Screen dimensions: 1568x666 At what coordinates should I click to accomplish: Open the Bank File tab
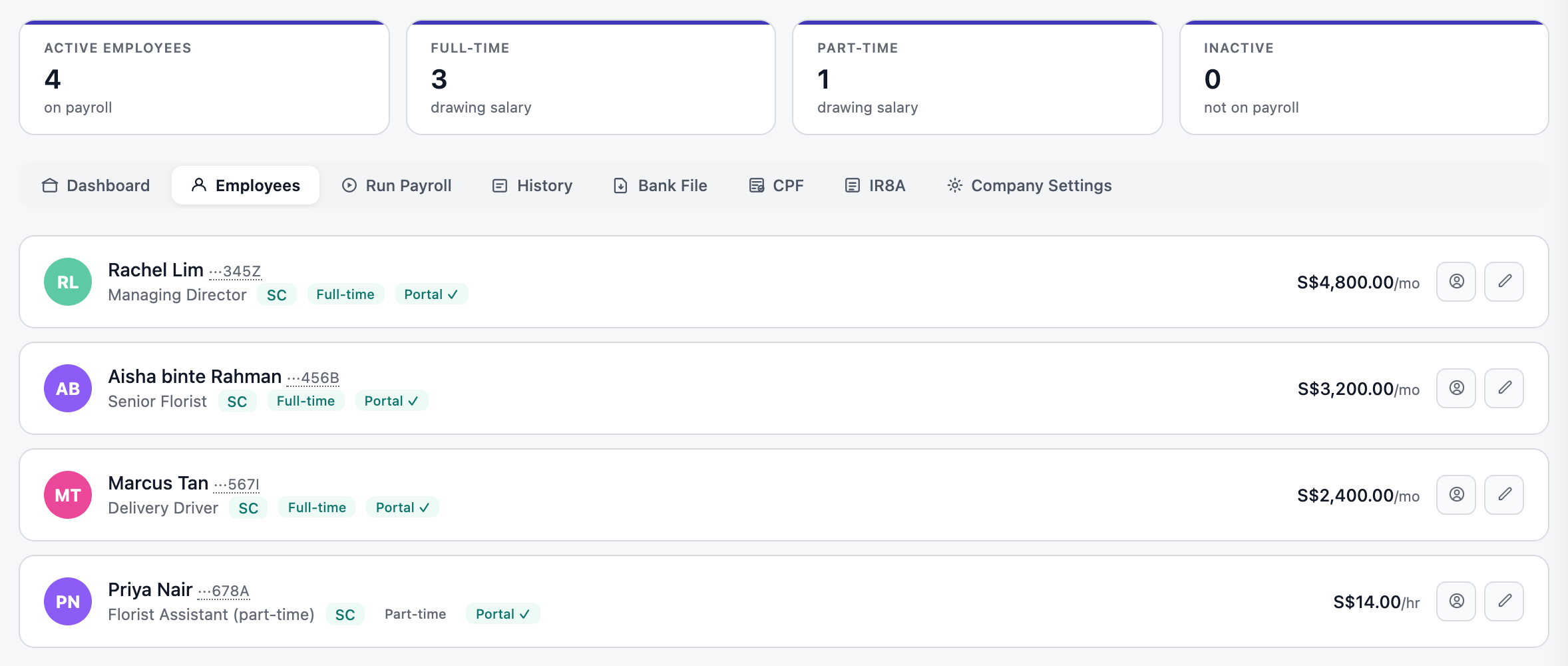coord(660,185)
